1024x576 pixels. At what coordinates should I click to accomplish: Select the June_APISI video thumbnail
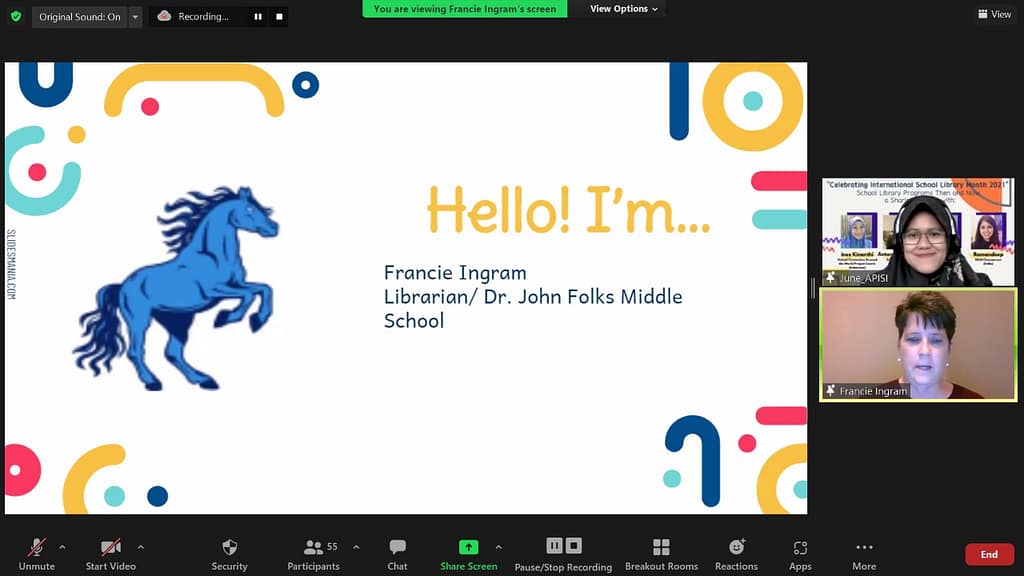917,232
